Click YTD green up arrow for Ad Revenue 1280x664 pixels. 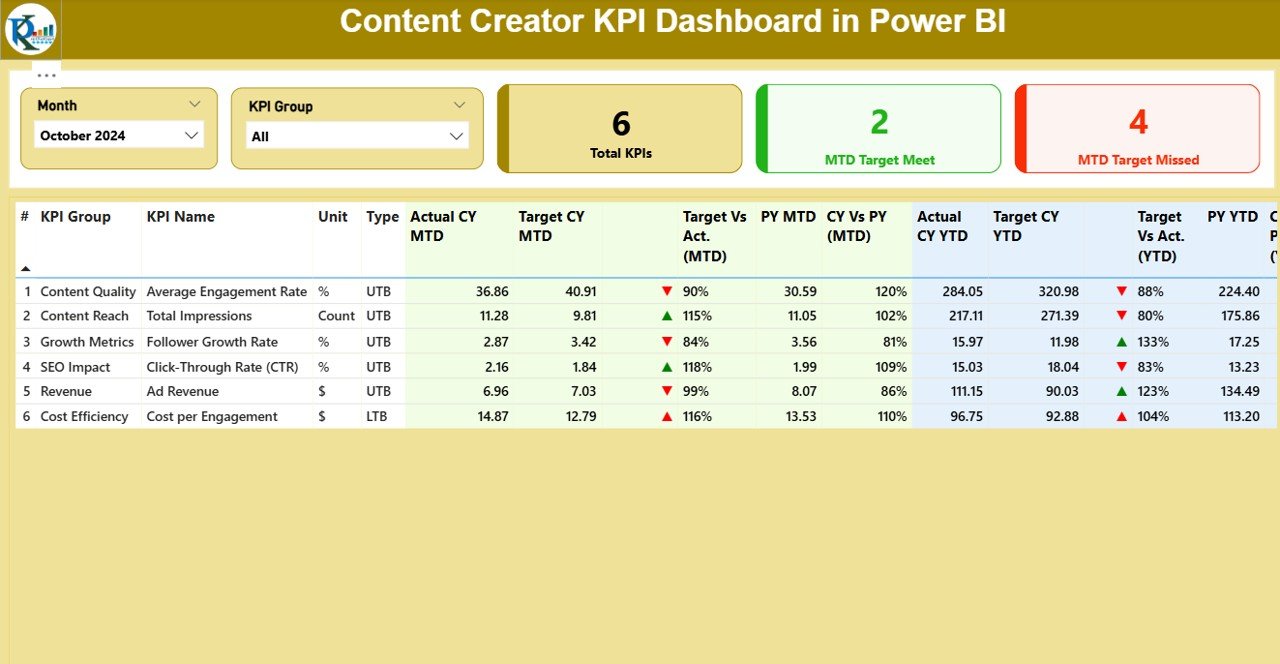click(x=1121, y=391)
